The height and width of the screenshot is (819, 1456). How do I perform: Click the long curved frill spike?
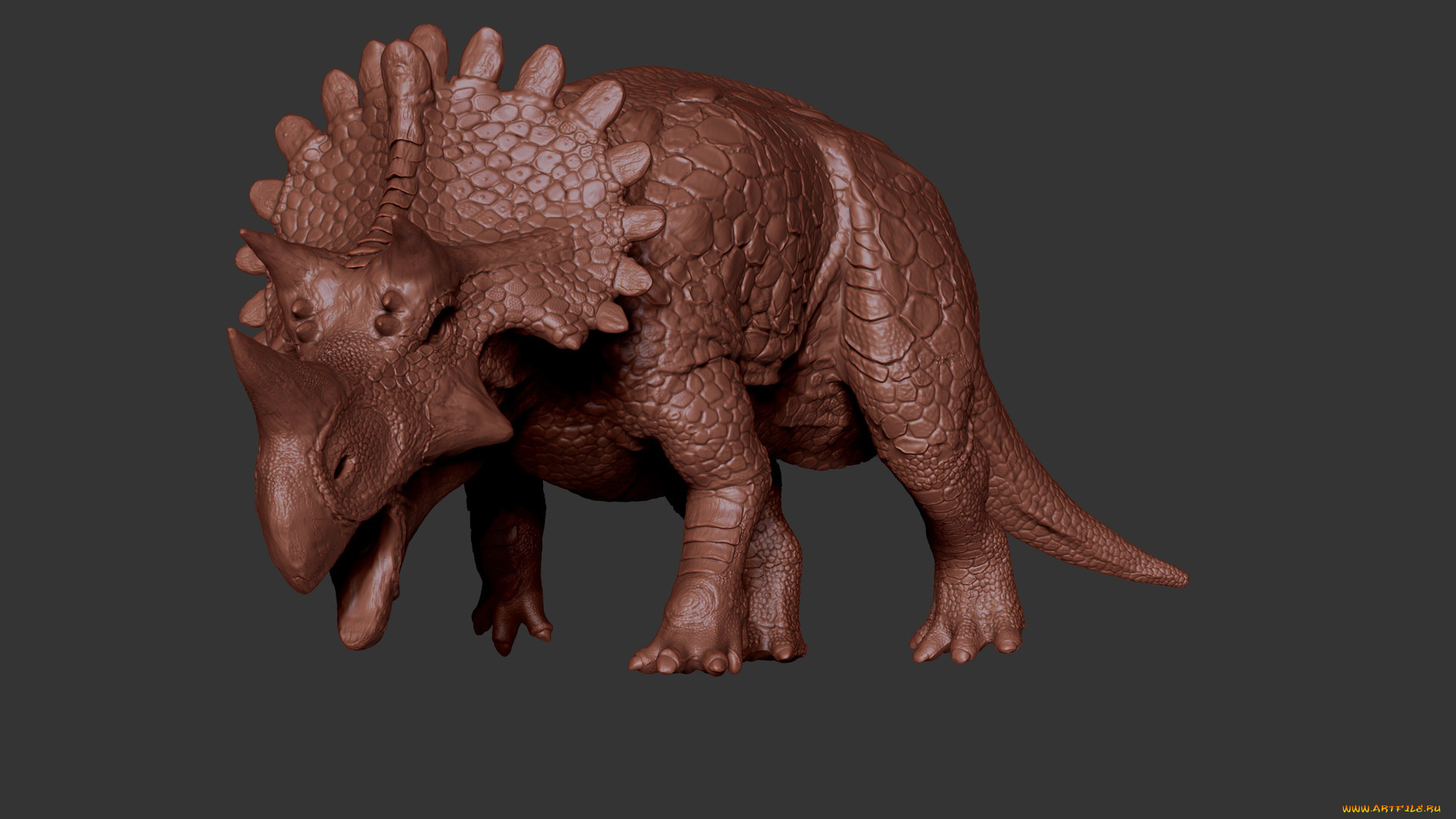(406, 121)
